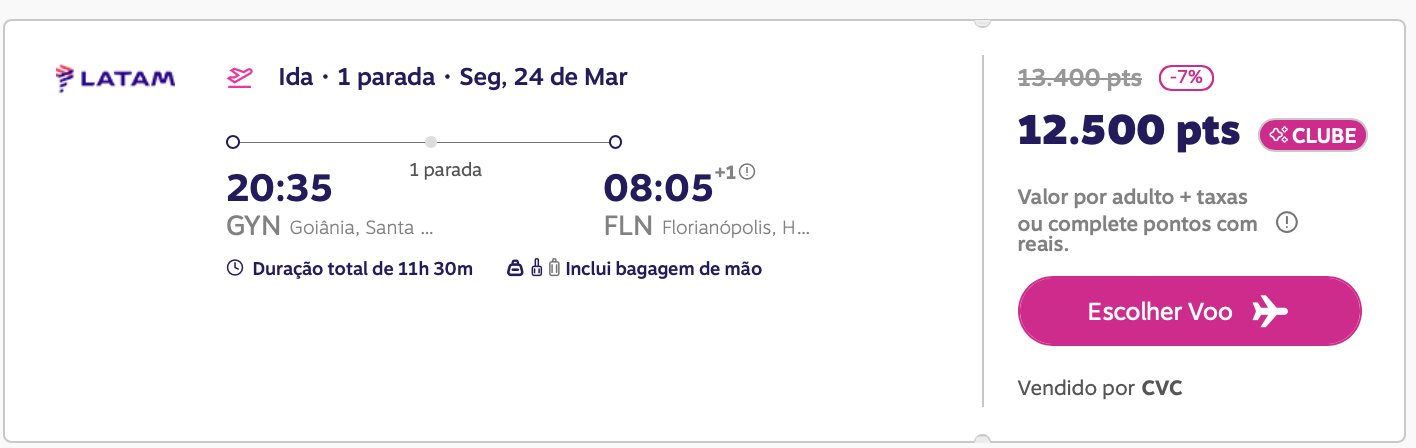
Task: Click the LATAM airline logo
Action: pos(115,77)
